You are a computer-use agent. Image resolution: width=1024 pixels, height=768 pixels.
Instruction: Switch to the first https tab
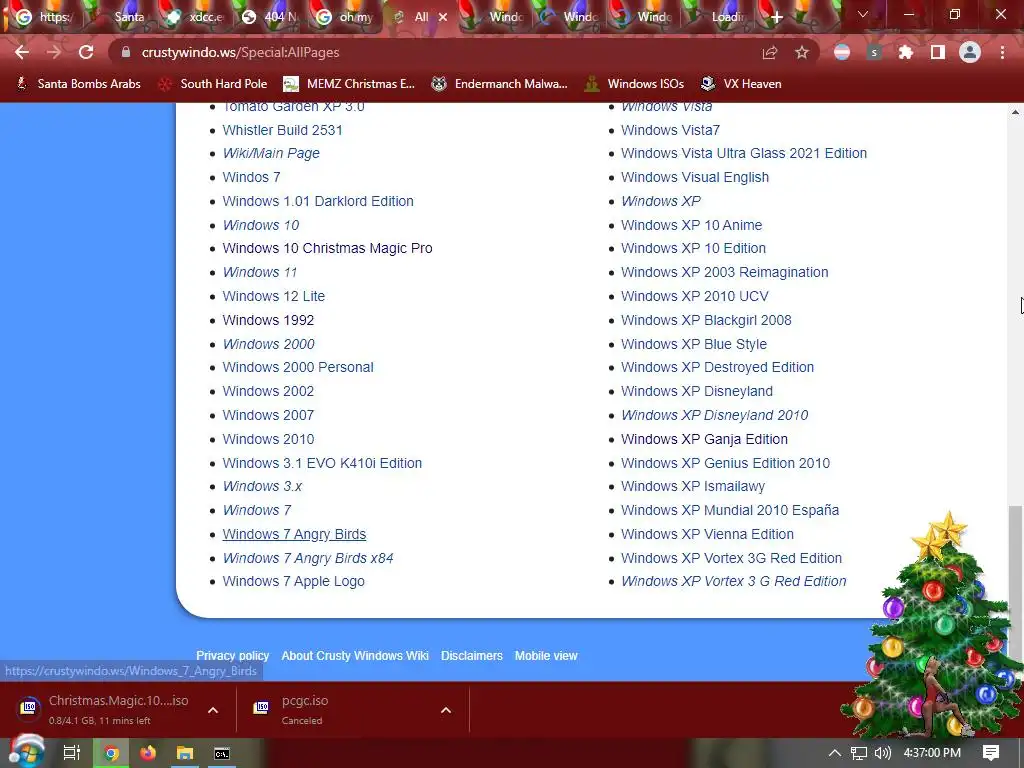44,17
